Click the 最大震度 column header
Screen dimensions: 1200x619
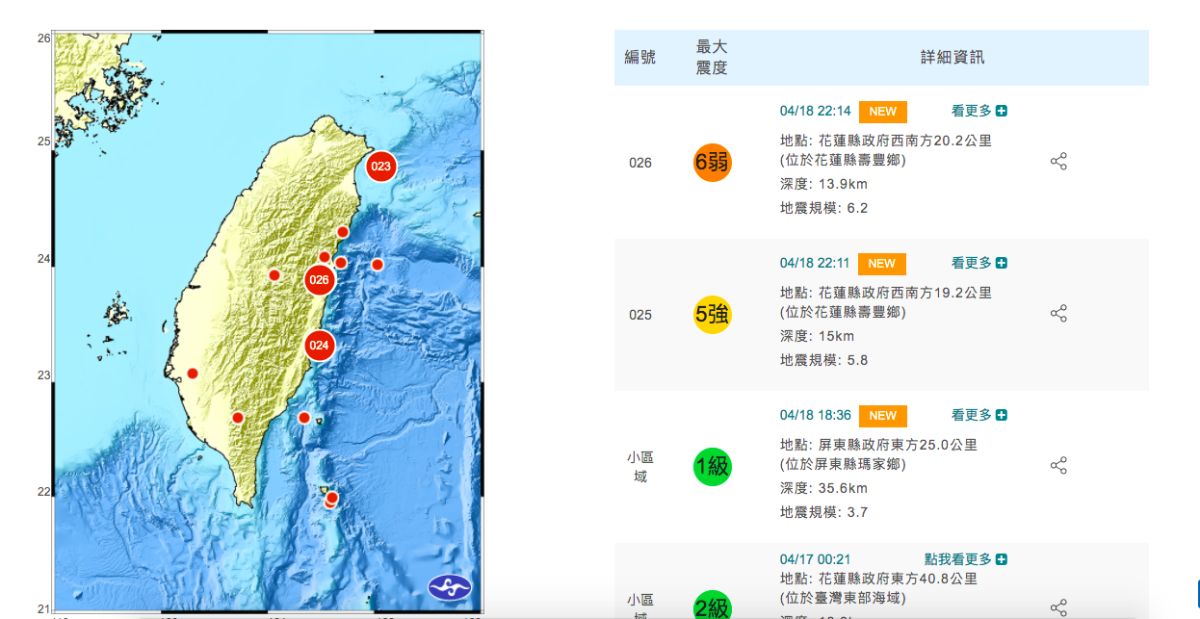[x=712, y=57]
